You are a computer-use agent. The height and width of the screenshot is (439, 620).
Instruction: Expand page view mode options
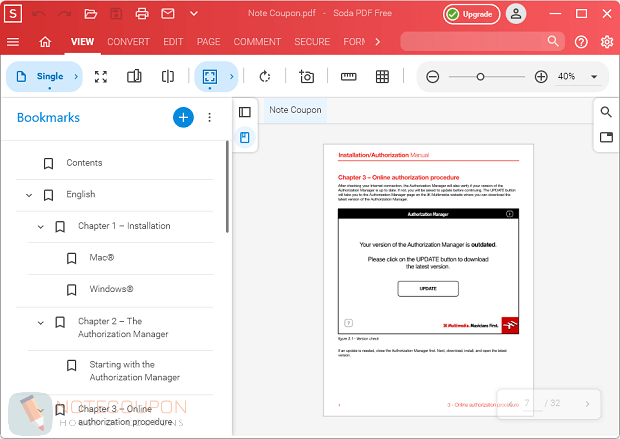point(76,76)
